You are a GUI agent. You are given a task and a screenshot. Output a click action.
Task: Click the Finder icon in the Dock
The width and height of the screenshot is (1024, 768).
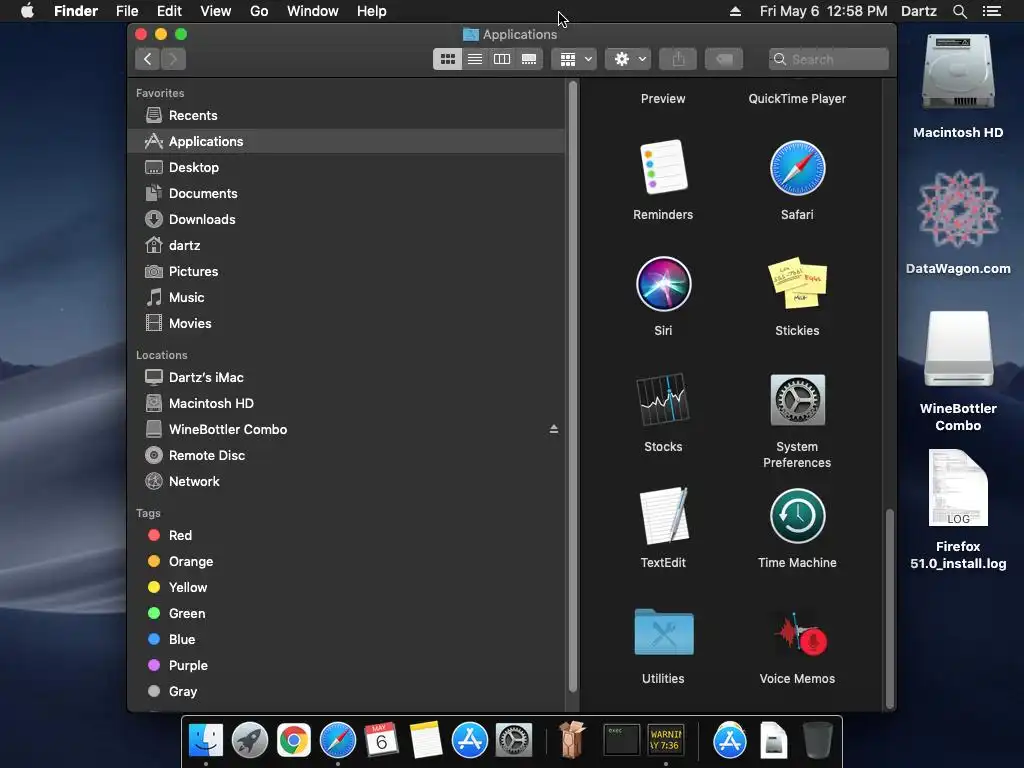click(x=206, y=740)
